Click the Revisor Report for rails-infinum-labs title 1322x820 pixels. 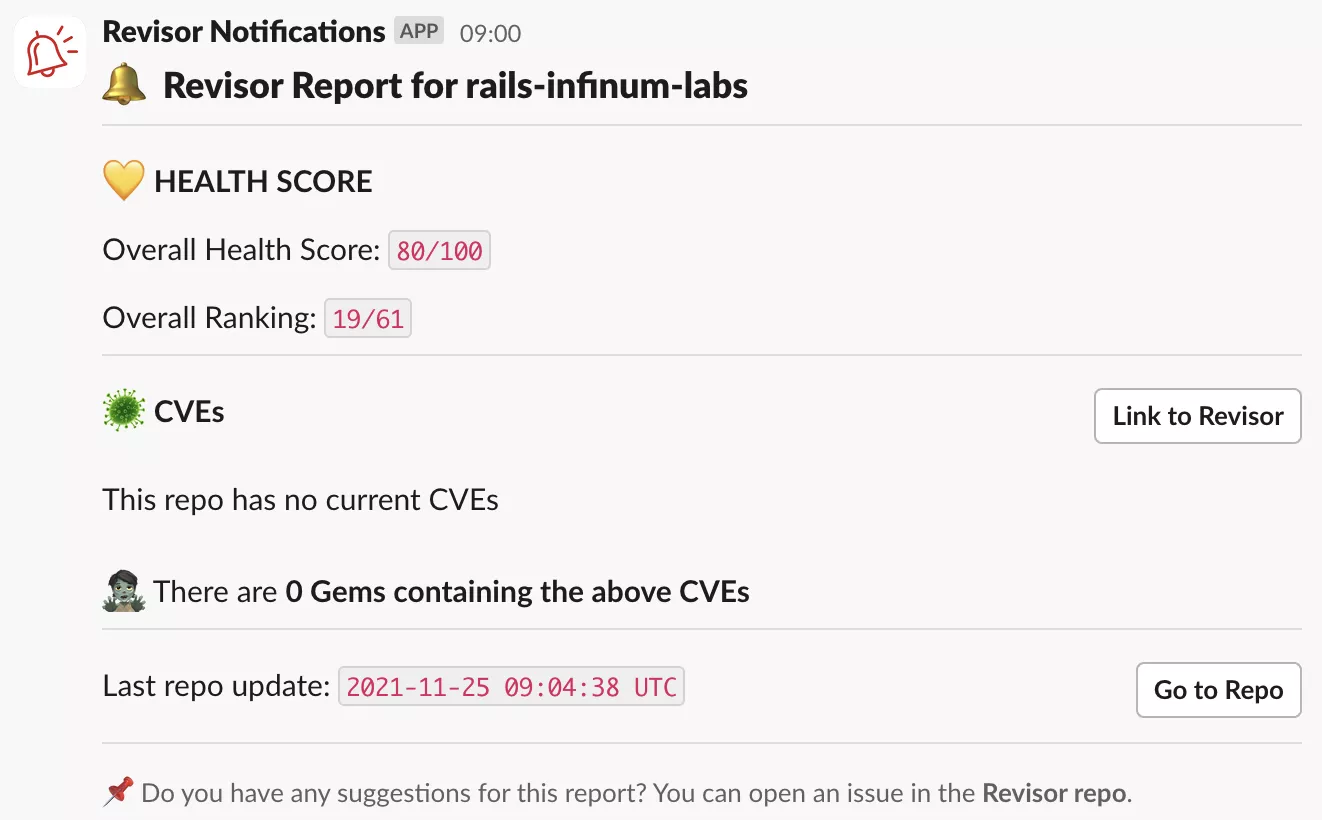pos(455,85)
